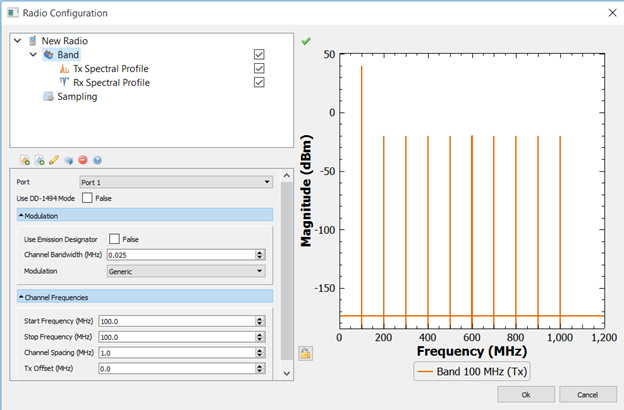Screen dimensions: 624x410
Task: Click the Channel Spacing input field
Action: pyautogui.click(x=177, y=353)
